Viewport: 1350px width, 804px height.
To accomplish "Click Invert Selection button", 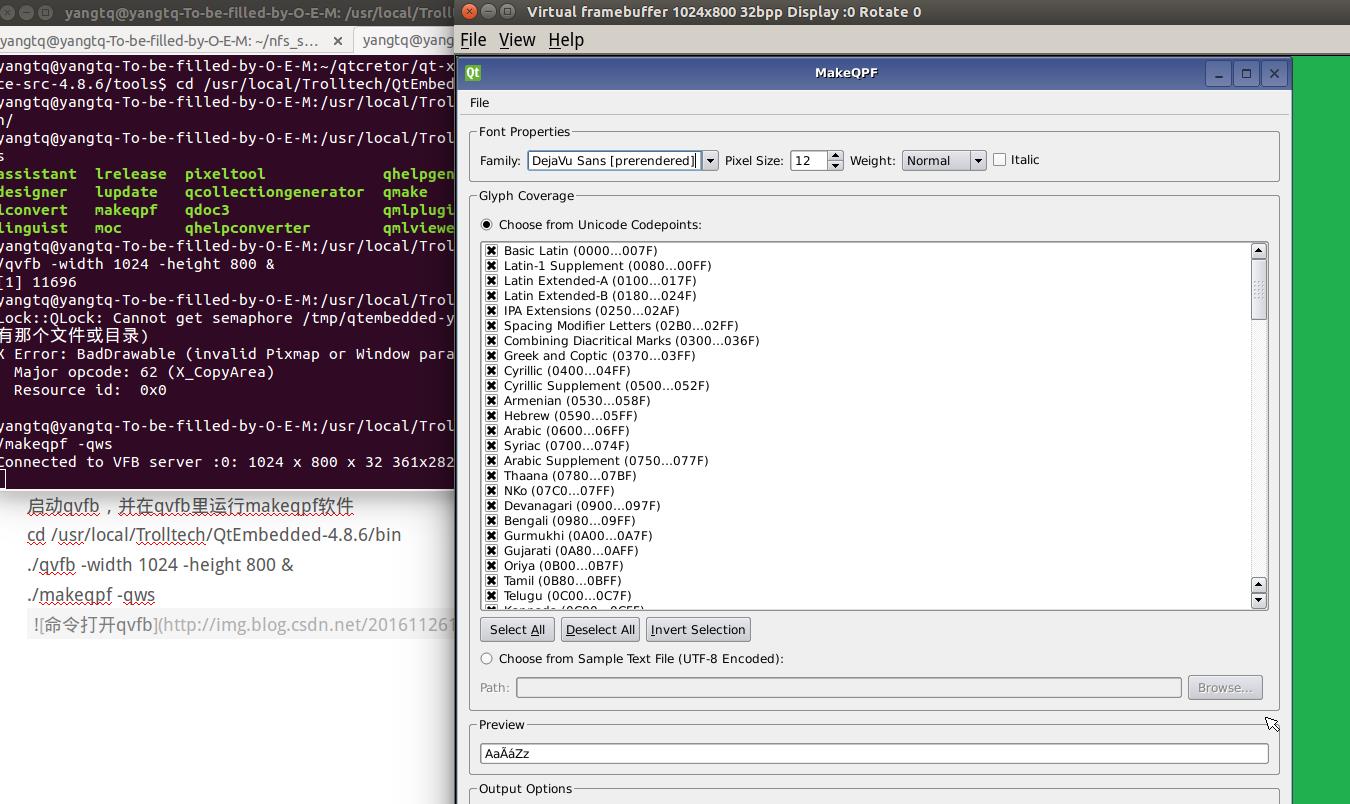I will pos(698,630).
